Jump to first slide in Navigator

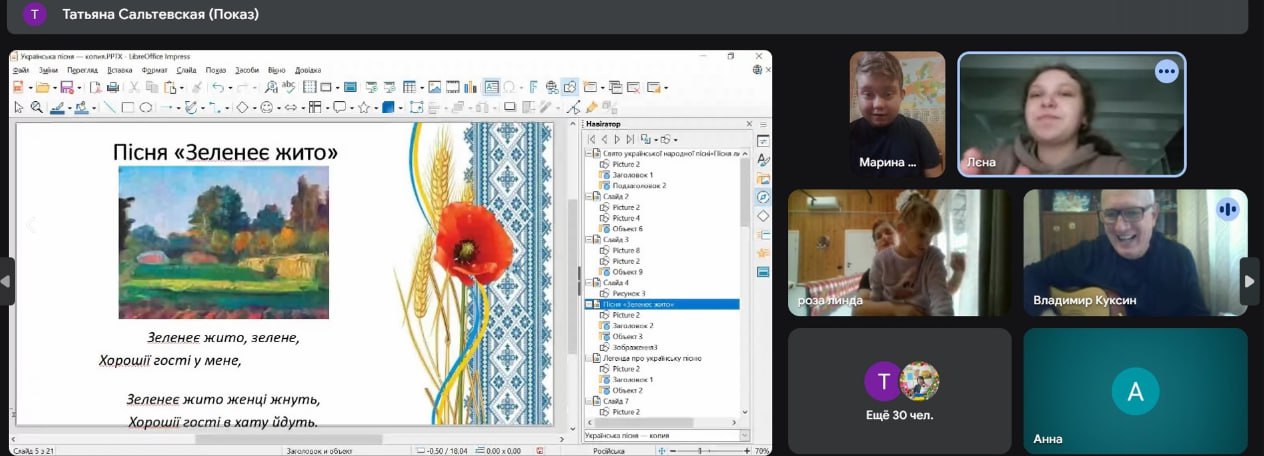[x=592, y=139]
